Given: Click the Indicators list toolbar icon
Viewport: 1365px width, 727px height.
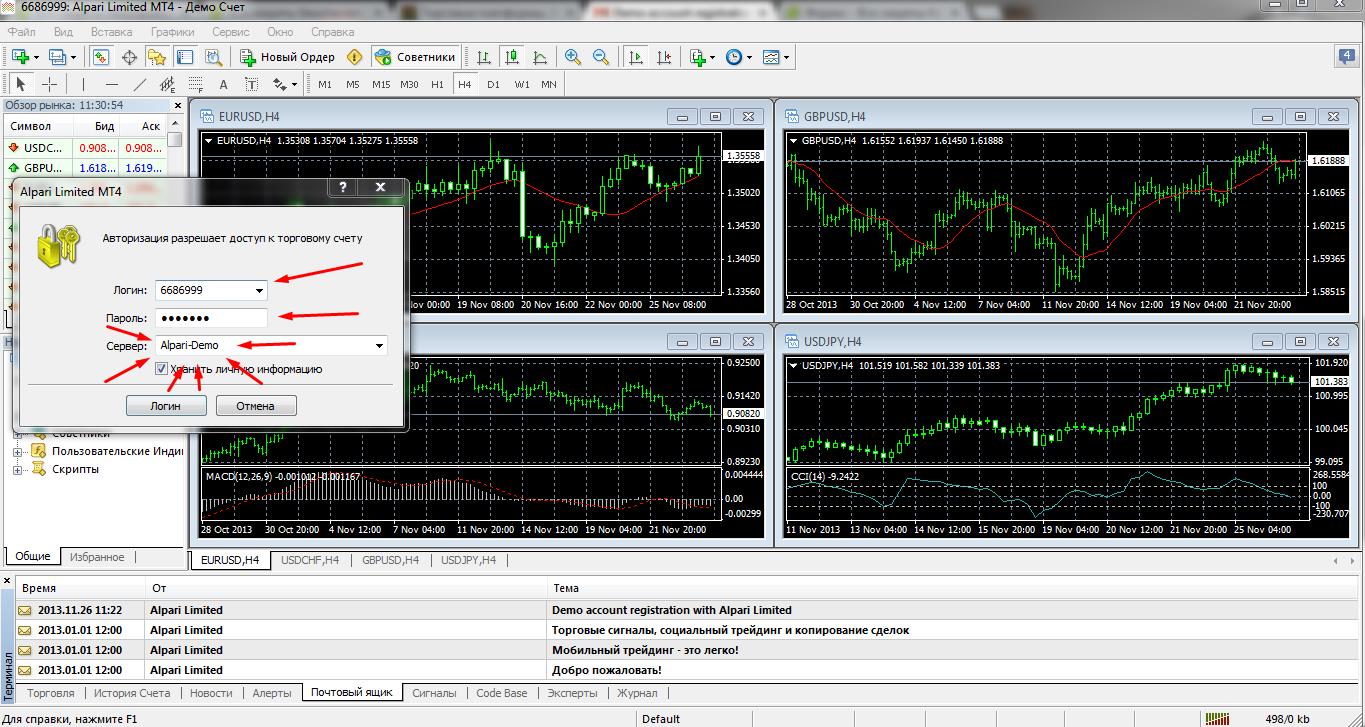Looking at the screenshot, I should click(x=697, y=57).
